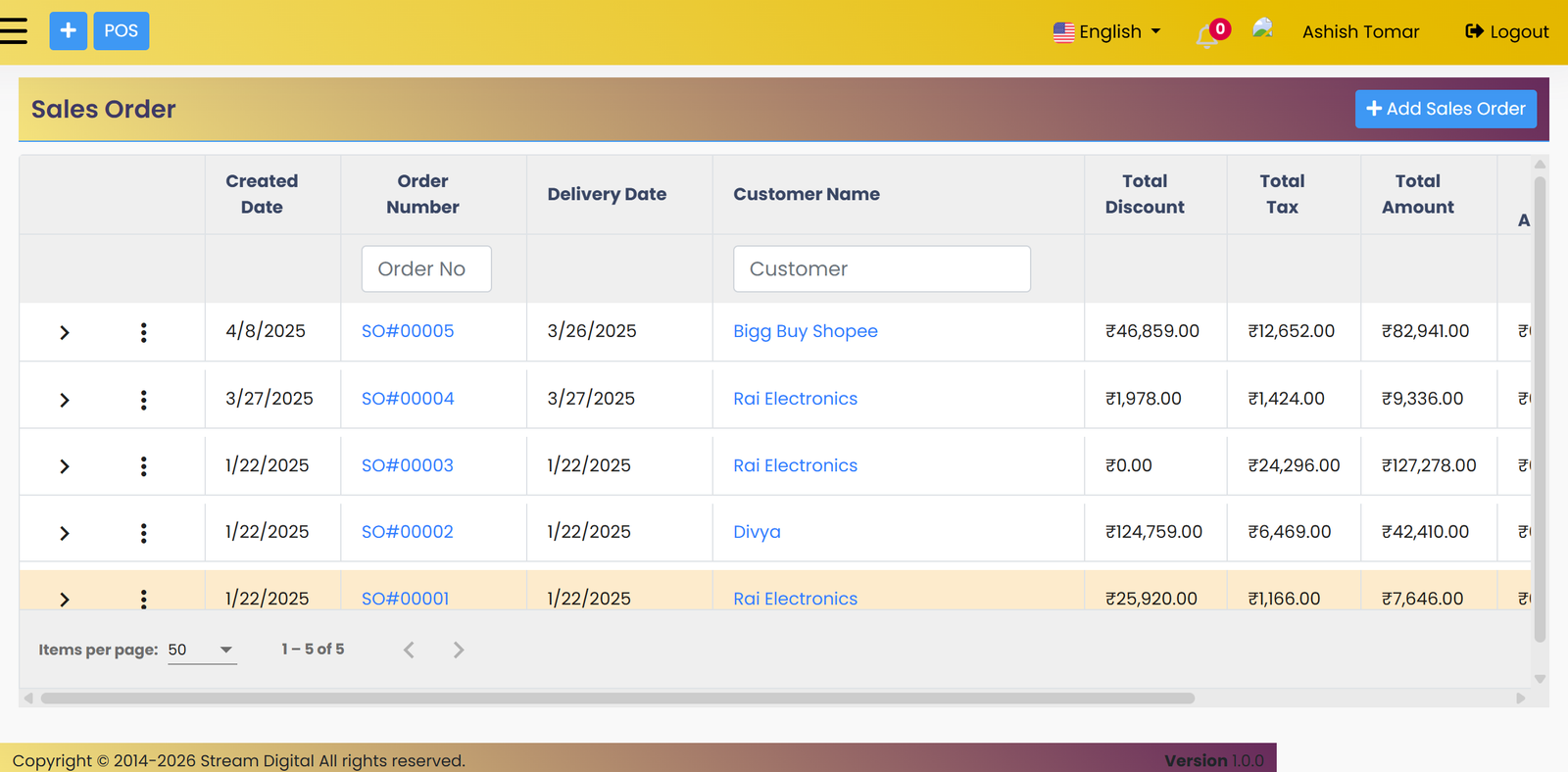
Task: Open the hamburger navigation menu
Action: point(14,31)
